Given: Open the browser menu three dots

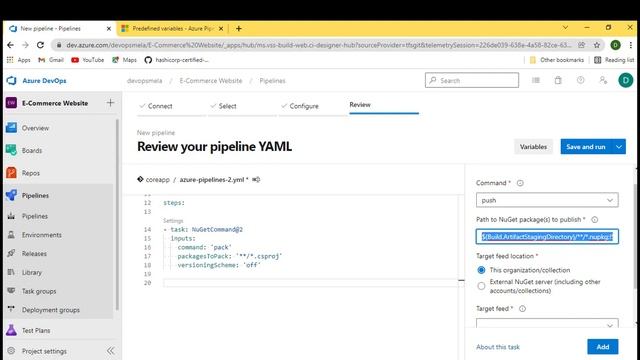Looking at the screenshot, I should click(x=631, y=45).
